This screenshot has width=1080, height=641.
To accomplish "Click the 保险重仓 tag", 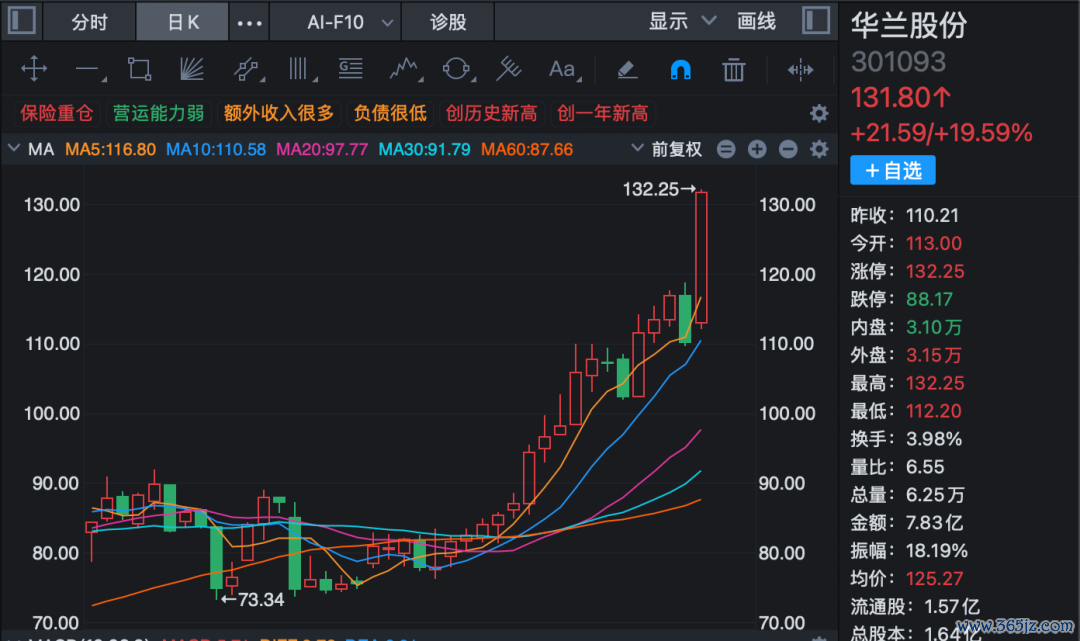I will pyautogui.click(x=56, y=113).
